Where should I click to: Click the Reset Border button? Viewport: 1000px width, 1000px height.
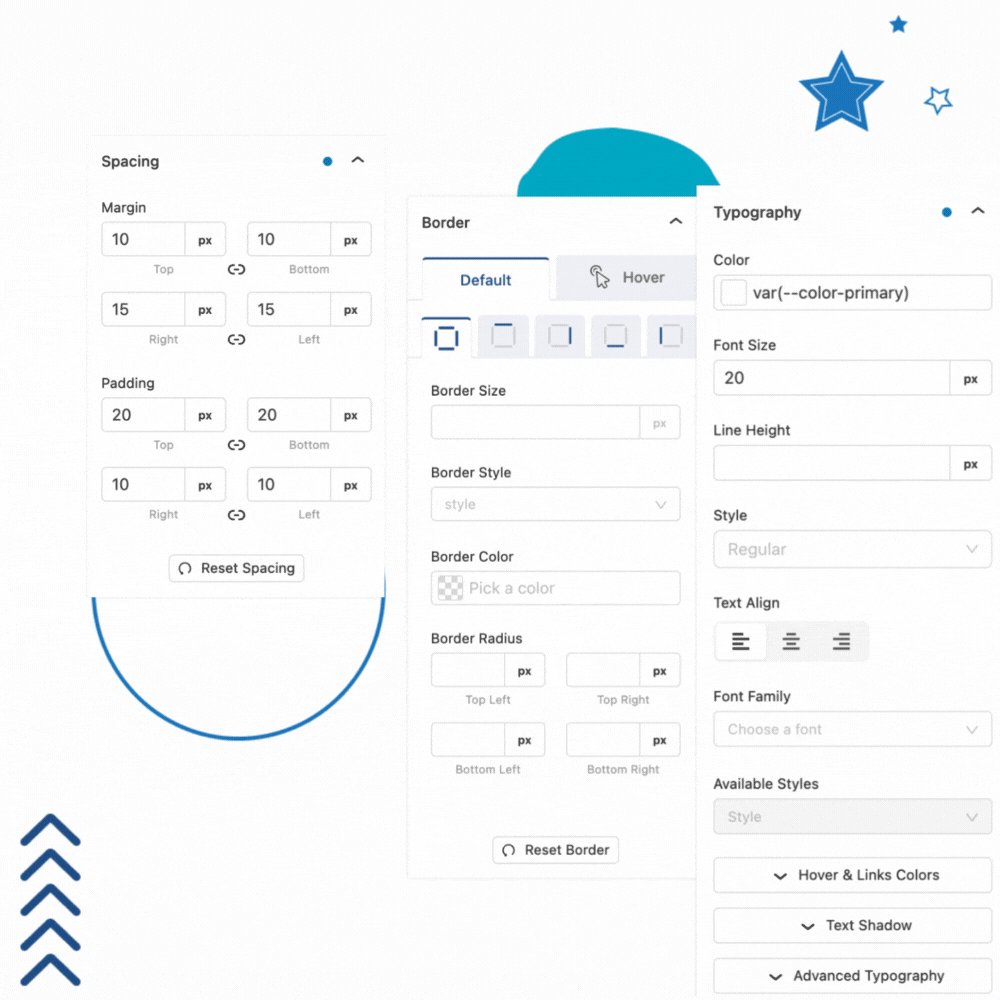[555, 850]
